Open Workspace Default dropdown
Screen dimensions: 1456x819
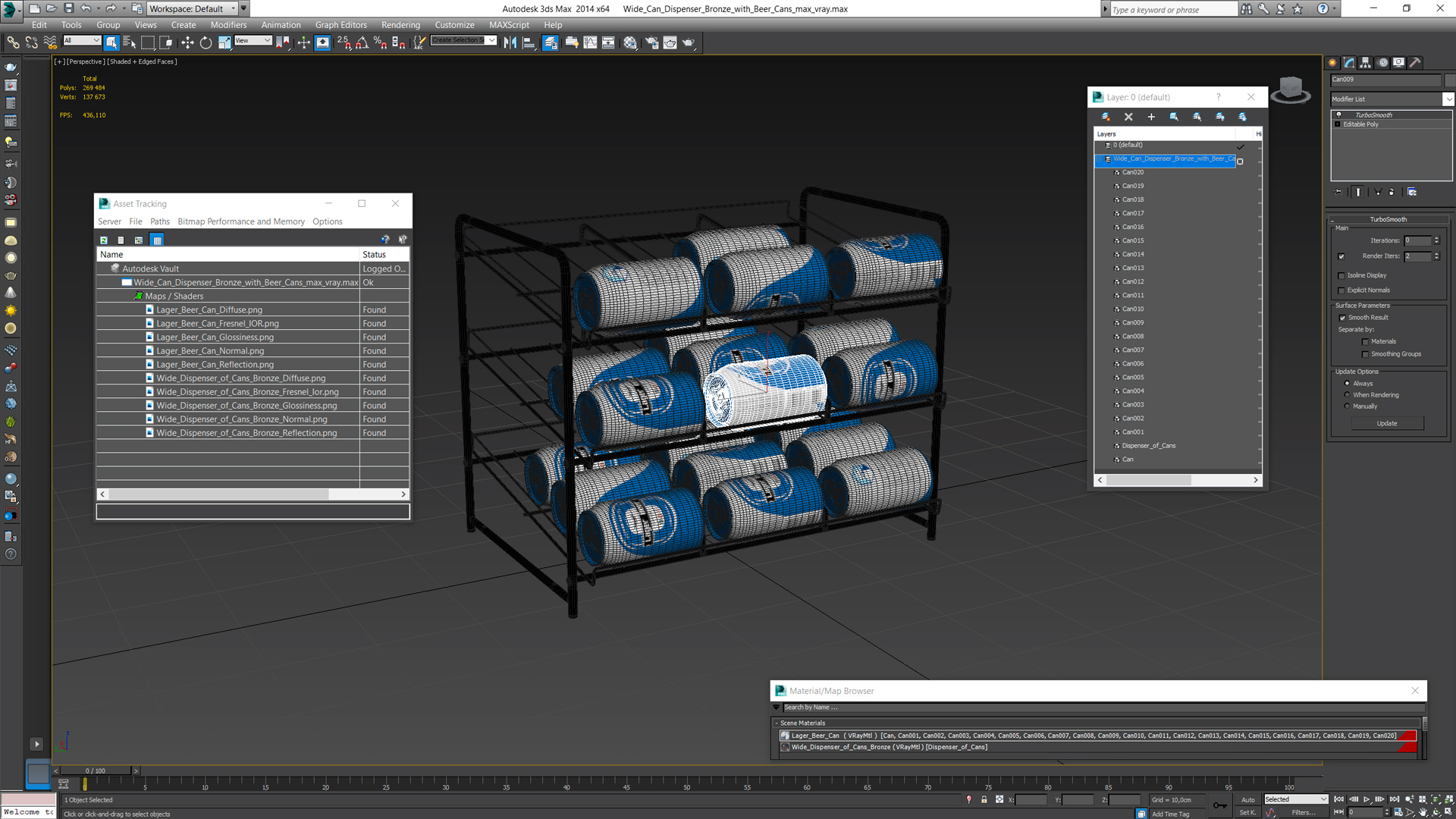pos(192,9)
